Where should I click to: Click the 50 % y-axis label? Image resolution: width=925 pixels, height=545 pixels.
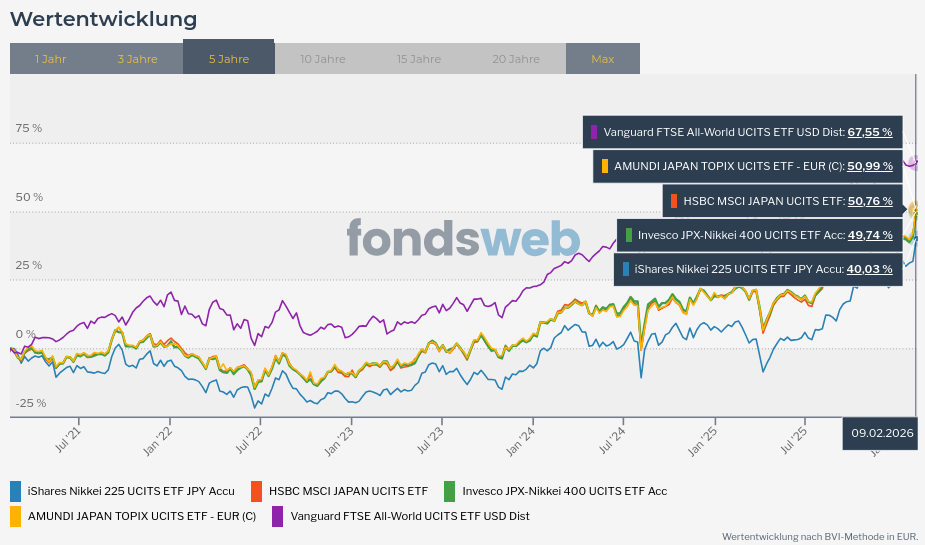[29, 197]
